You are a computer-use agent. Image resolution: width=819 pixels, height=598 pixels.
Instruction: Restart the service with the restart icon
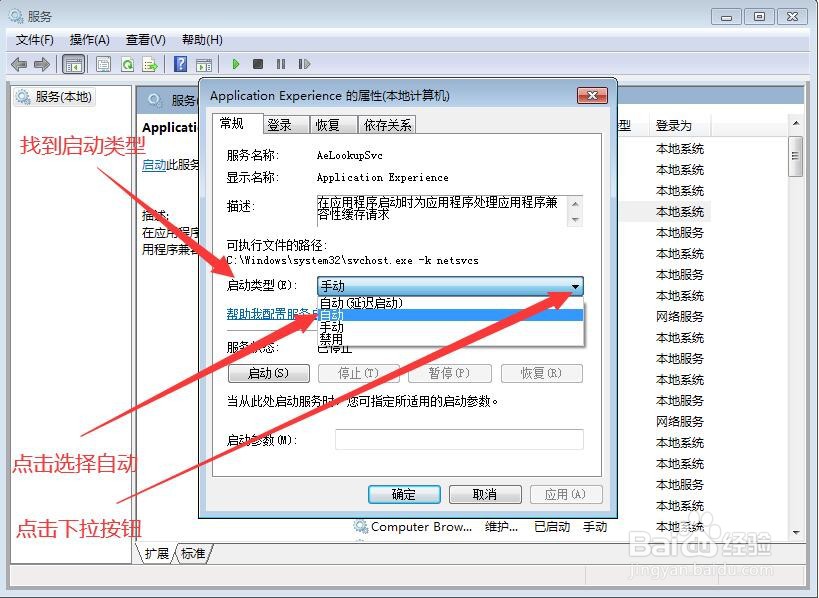pos(305,64)
